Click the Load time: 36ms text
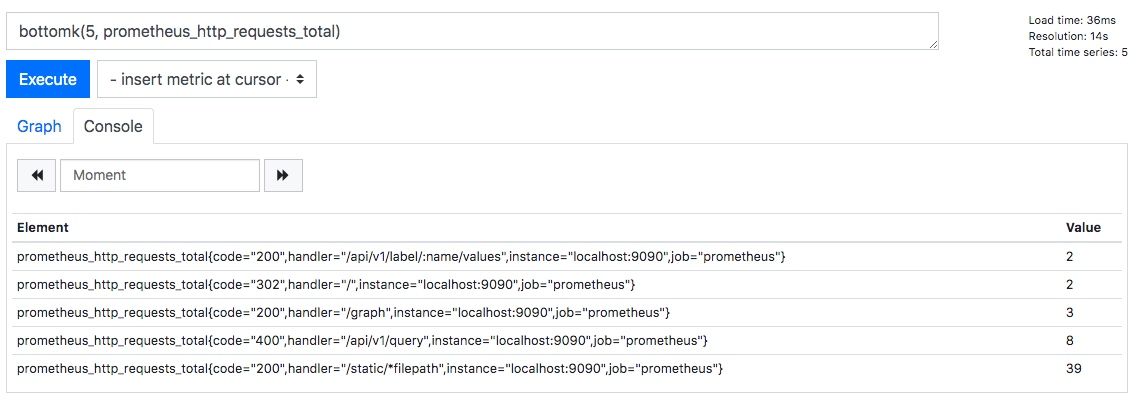 coord(1071,21)
